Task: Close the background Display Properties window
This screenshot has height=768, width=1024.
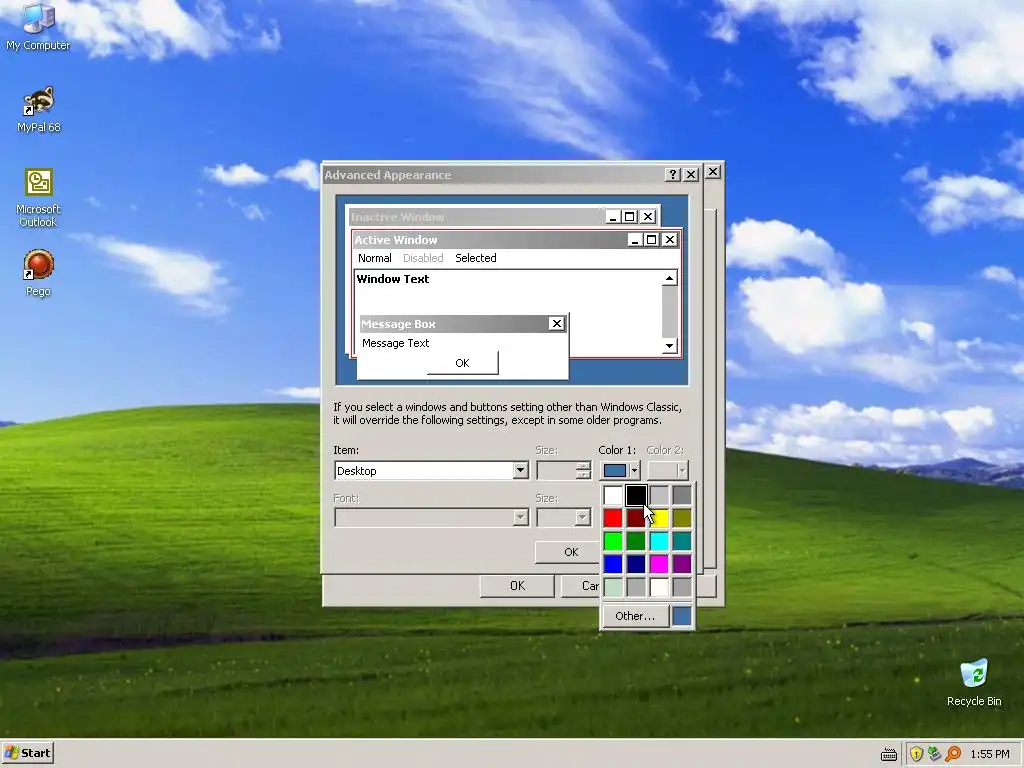Action: pos(713,171)
